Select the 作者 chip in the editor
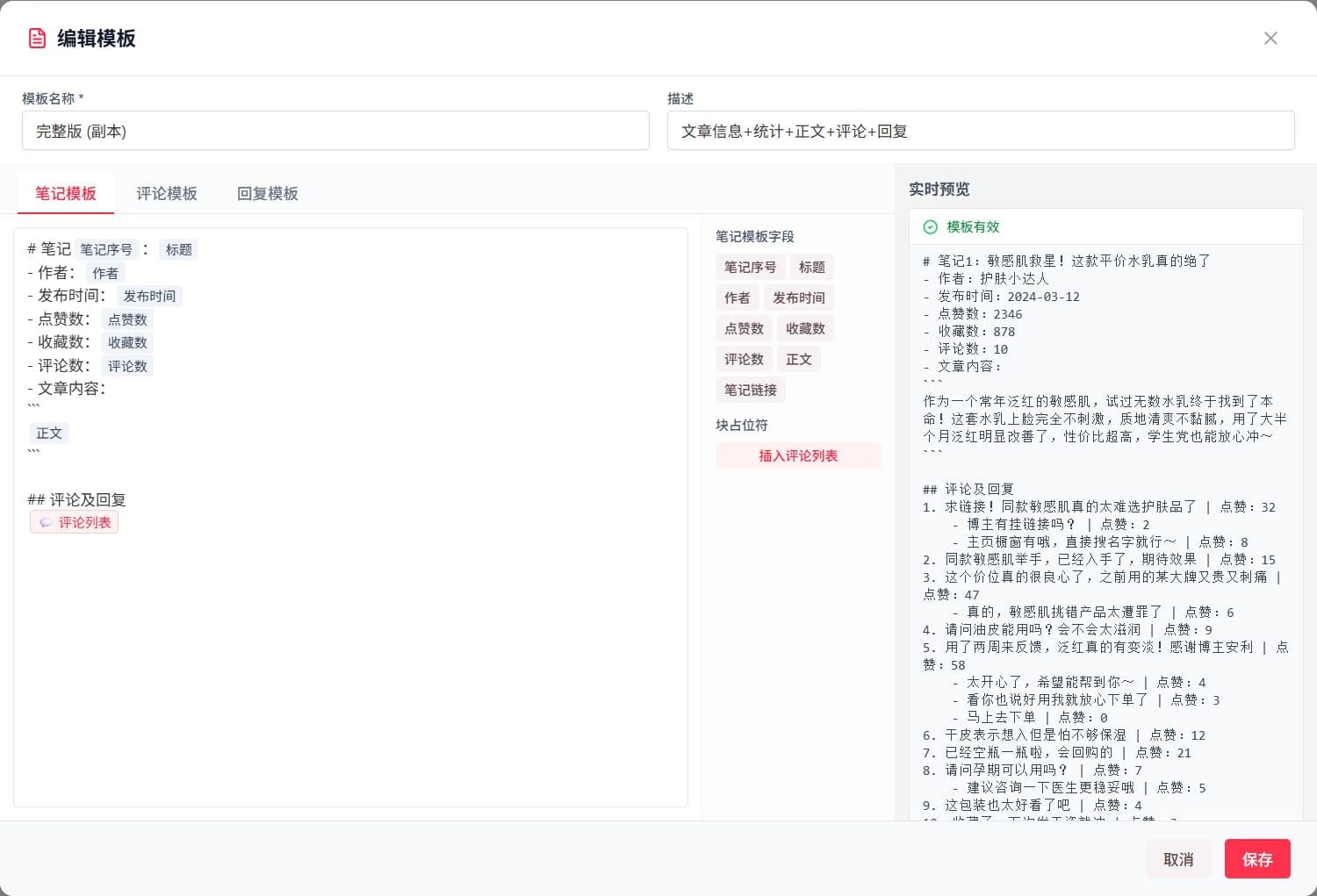The height and width of the screenshot is (896, 1317). pos(105,273)
